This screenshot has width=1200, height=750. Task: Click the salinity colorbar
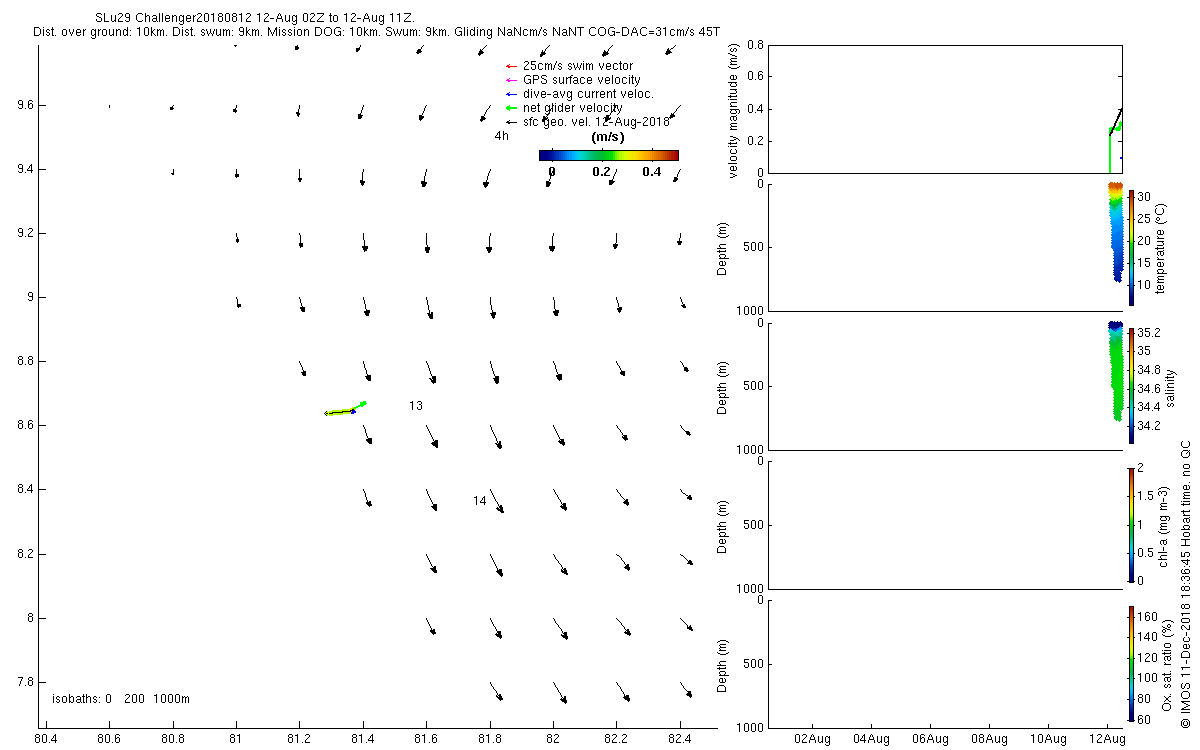[x=1131, y=385]
